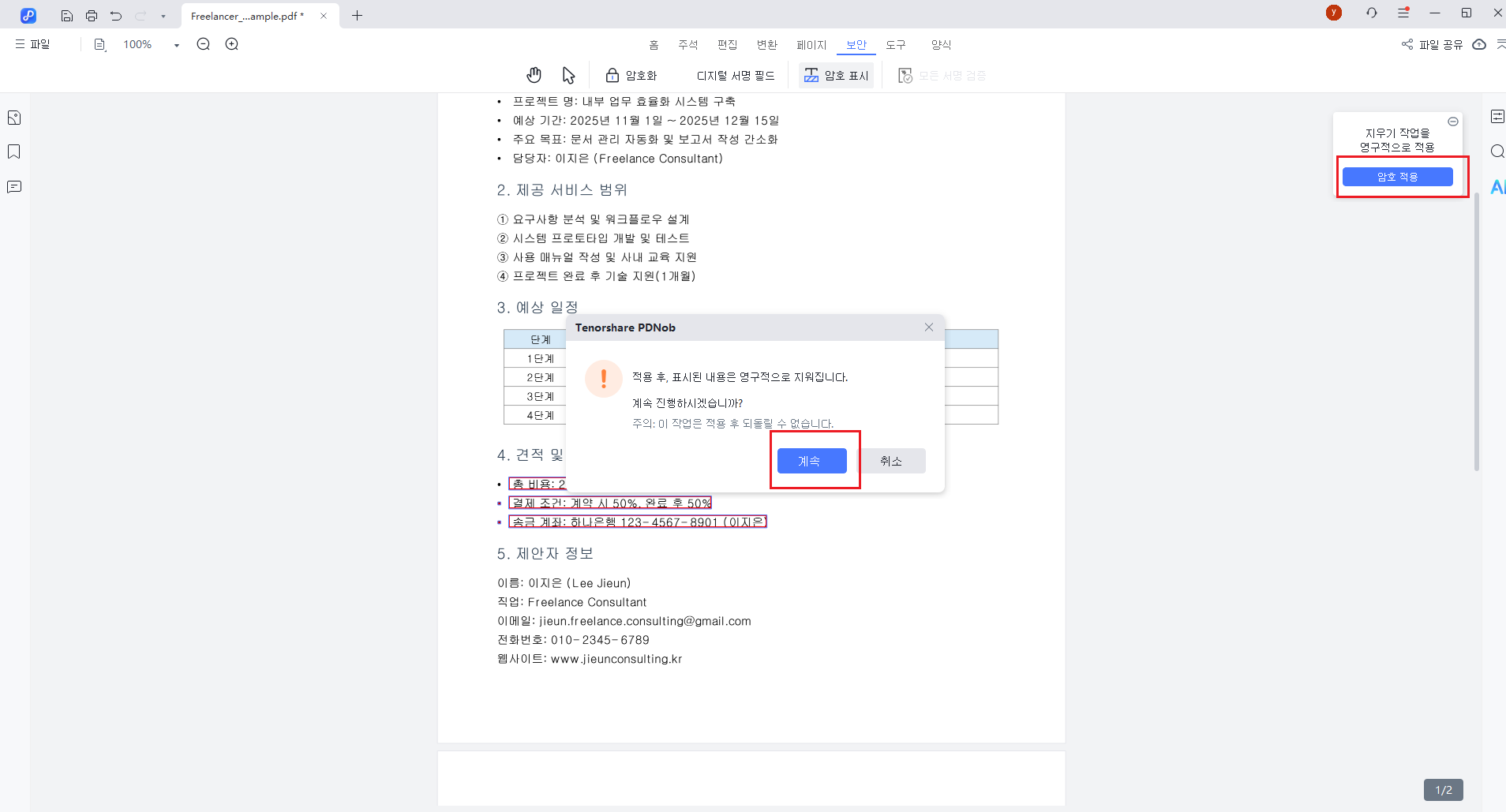Open the 파일 menu
The image size is (1506, 812).
click(33, 44)
